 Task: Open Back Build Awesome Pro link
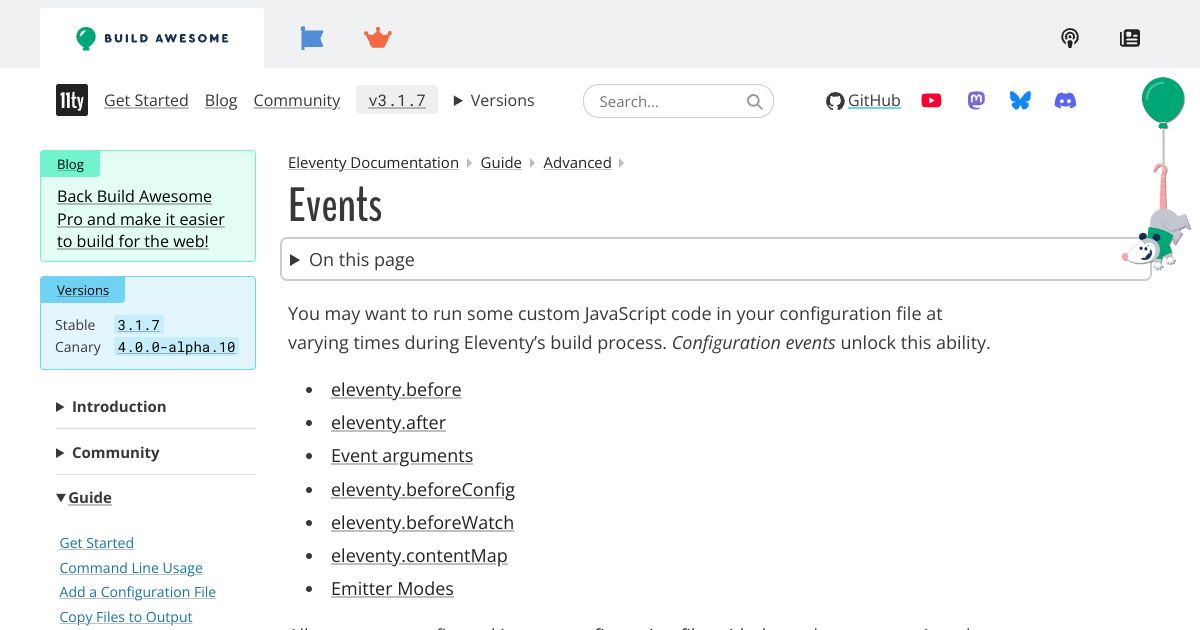pos(141,219)
